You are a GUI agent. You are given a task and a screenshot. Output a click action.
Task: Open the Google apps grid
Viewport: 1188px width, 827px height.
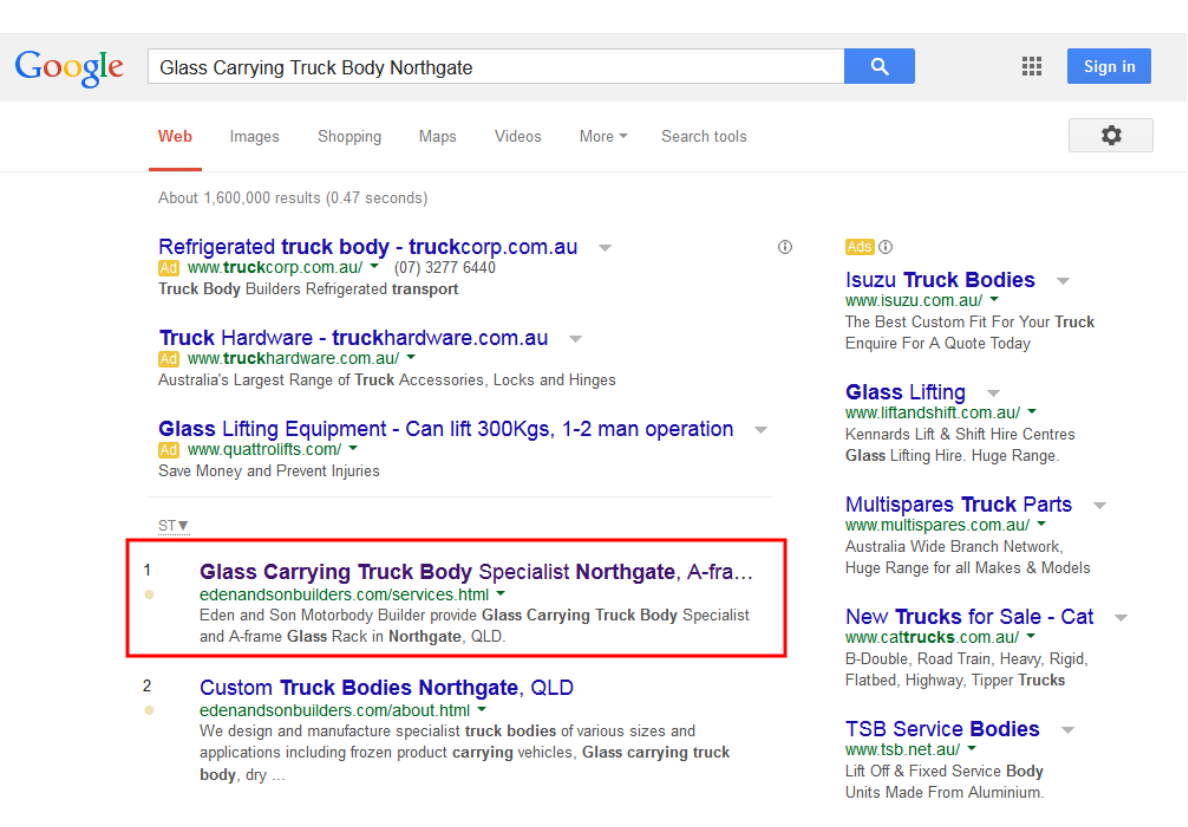1031,67
